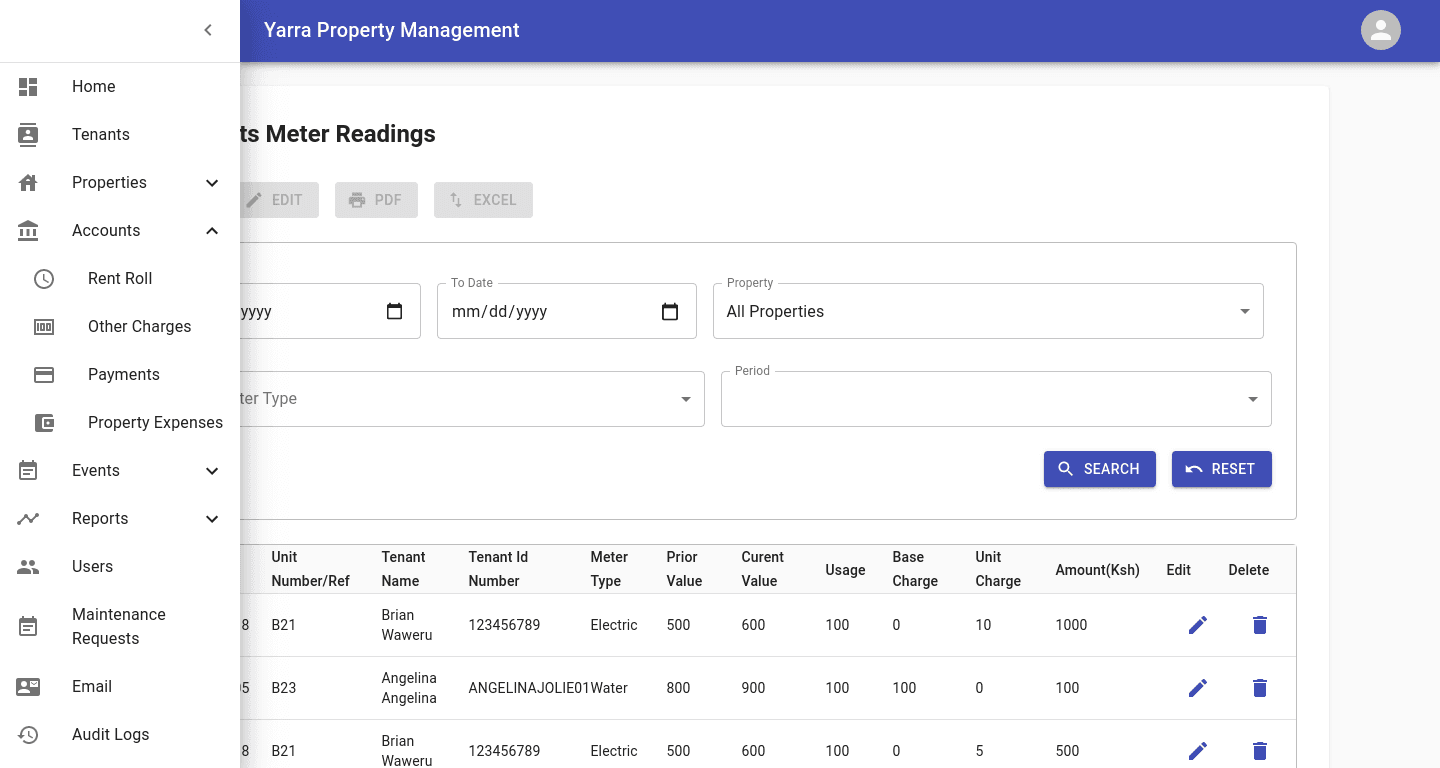The width and height of the screenshot is (1440, 768).
Task: Click the Rent Roll clock icon
Action: click(x=44, y=279)
